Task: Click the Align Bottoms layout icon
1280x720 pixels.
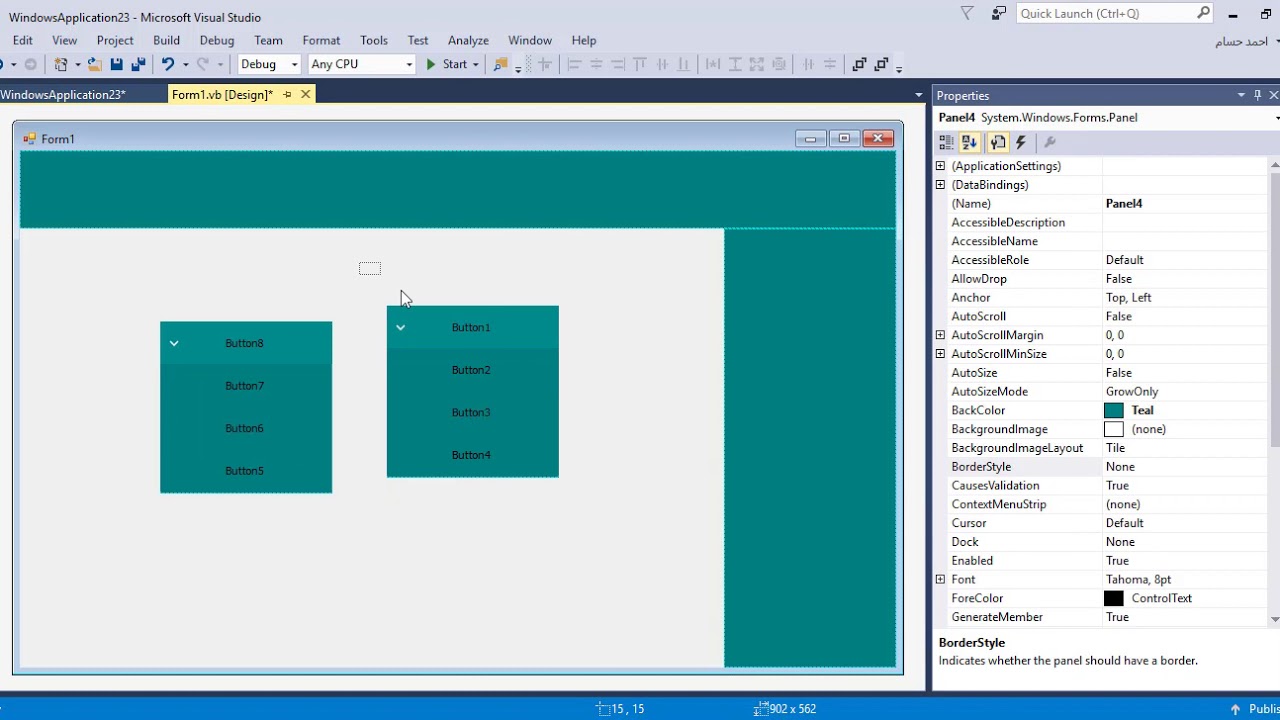Action: pyautogui.click(x=684, y=64)
